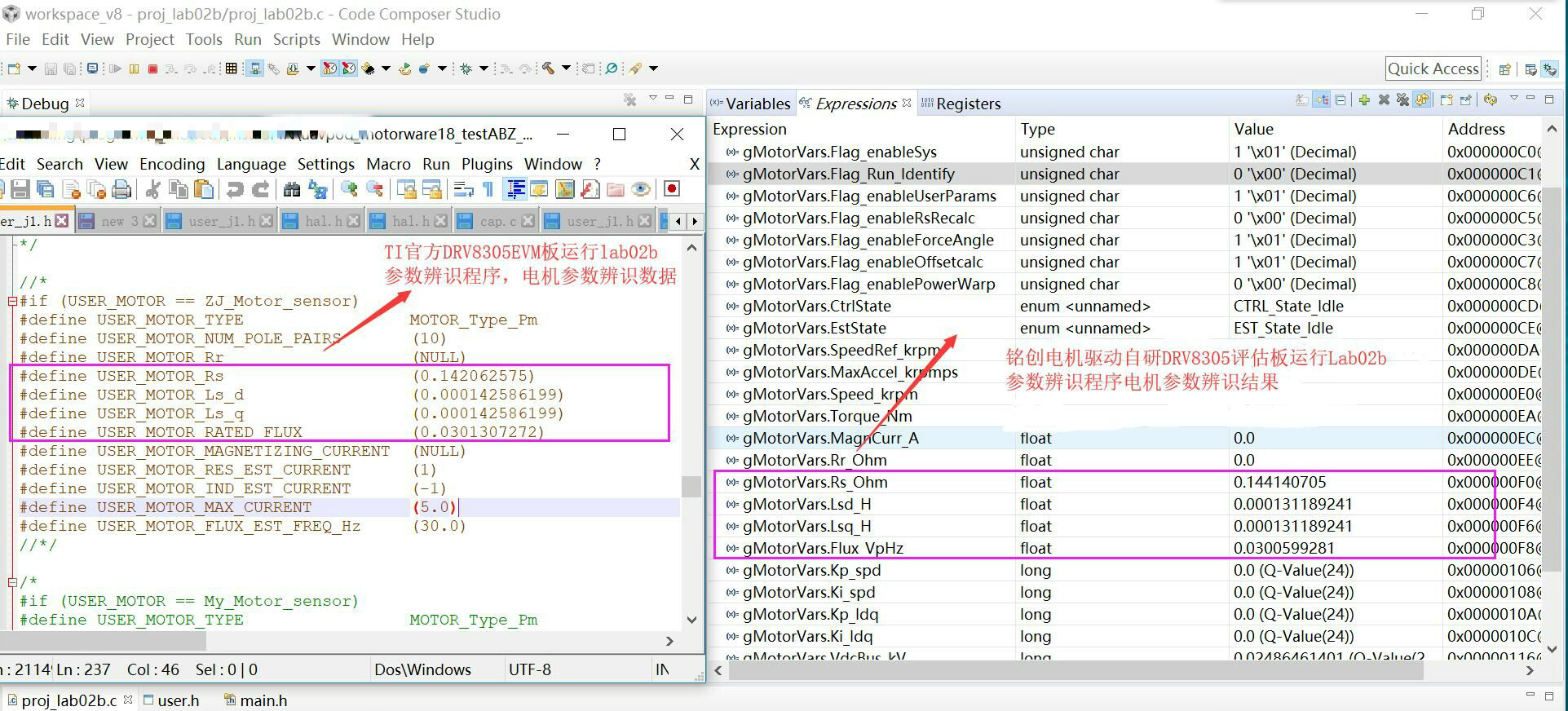The width and height of the screenshot is (1568, 711).
Task: Click the Save icon in Notepad++ toolbar
Action: point(20,189)
